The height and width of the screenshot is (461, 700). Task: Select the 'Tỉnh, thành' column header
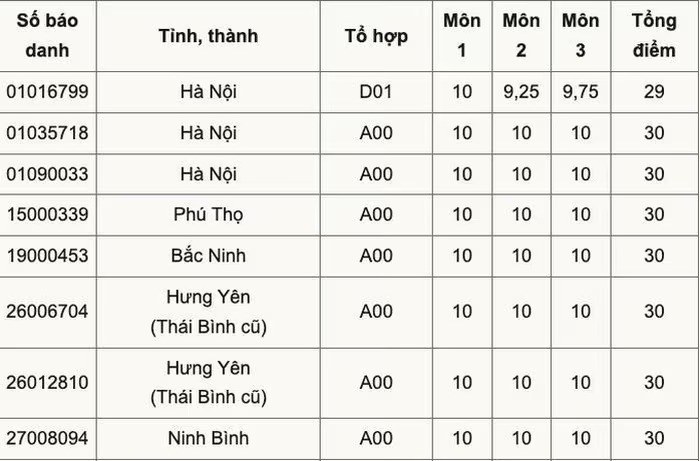[x=208, y=36]
